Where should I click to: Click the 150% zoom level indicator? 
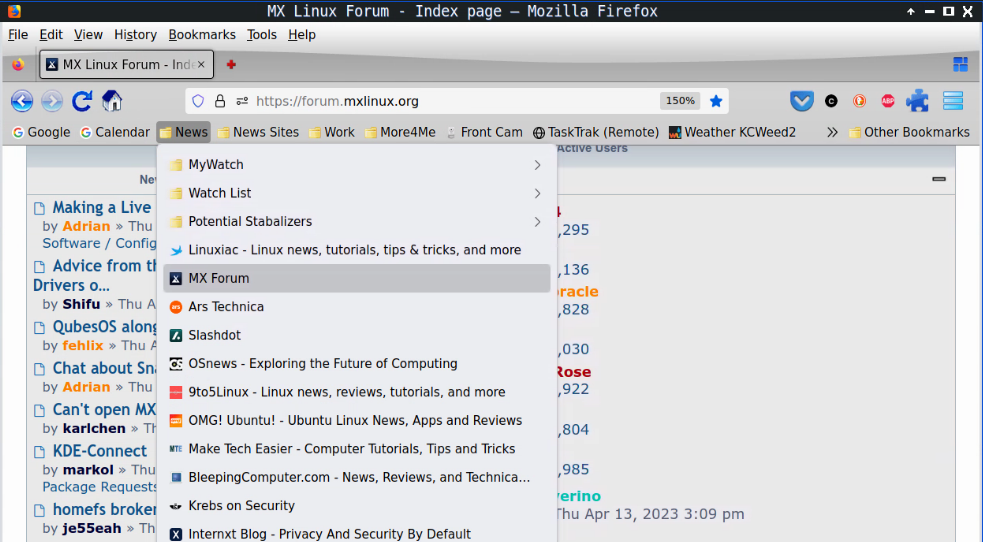[680, 101]
